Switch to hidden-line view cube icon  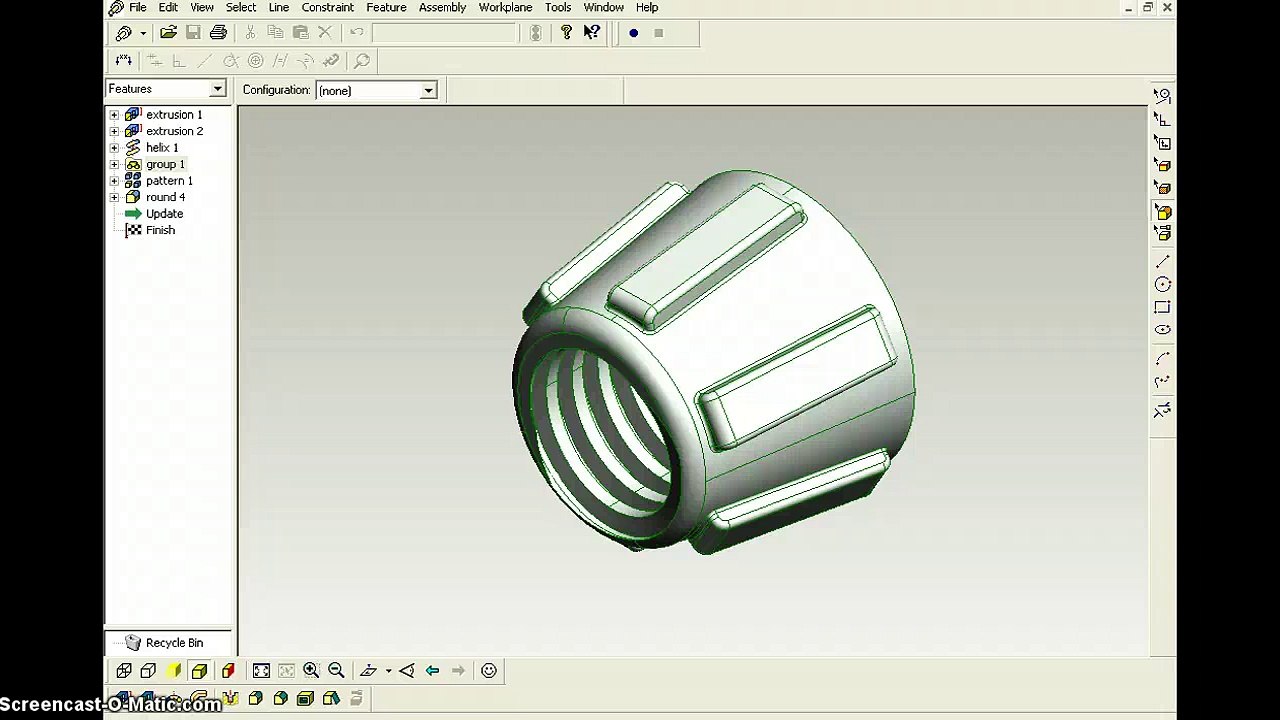coord(148,671)
